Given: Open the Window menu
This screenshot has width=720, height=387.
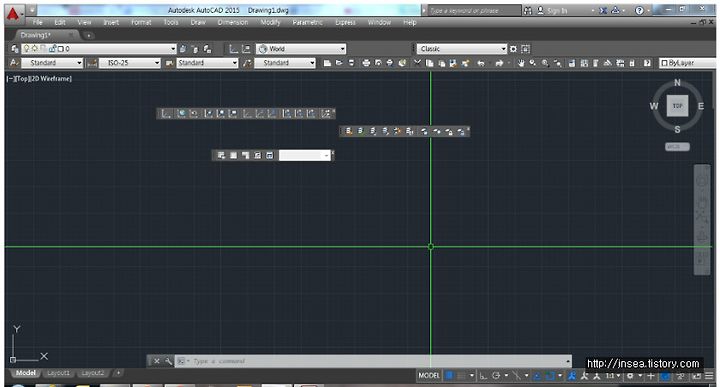Looking at the screenshot, I should (x=379, y=22).
